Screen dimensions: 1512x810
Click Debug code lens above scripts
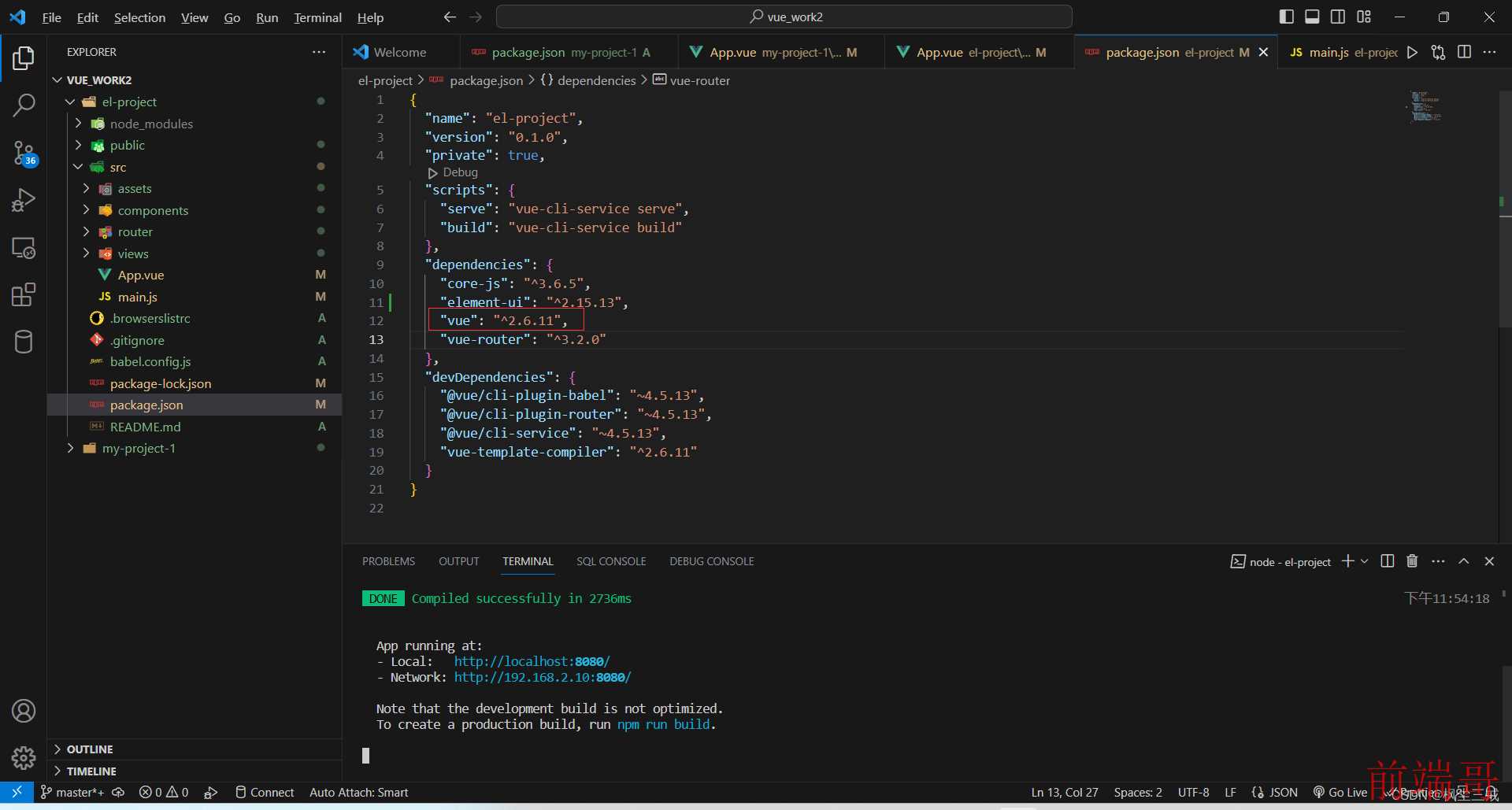(453, 172)
